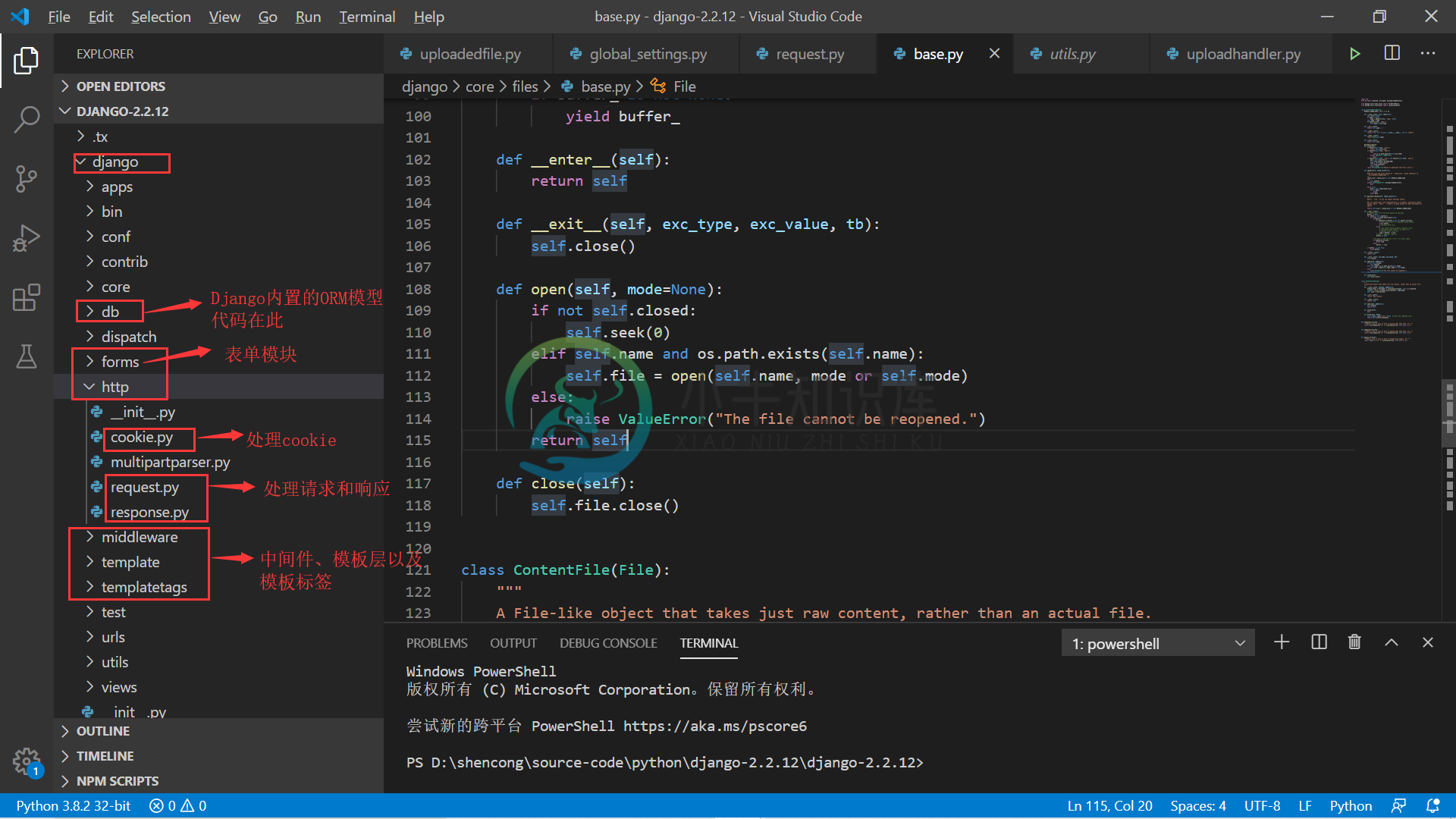The width and height of the screenshot is (1456, 819).
Task: Open the Selection menu
Action: coord(161,17)
